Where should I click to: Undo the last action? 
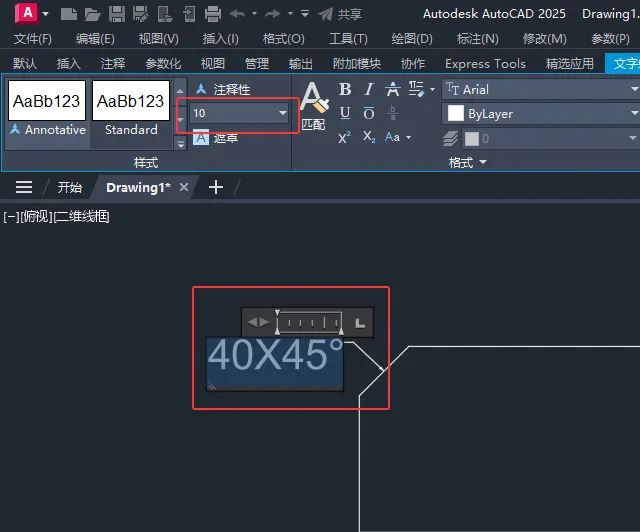237,14
